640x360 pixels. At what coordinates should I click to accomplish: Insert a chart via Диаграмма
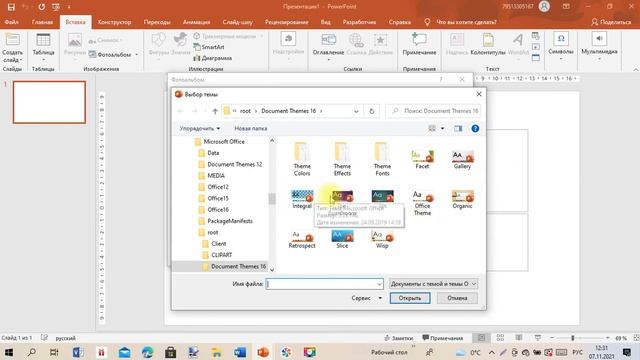click(212, 58)
